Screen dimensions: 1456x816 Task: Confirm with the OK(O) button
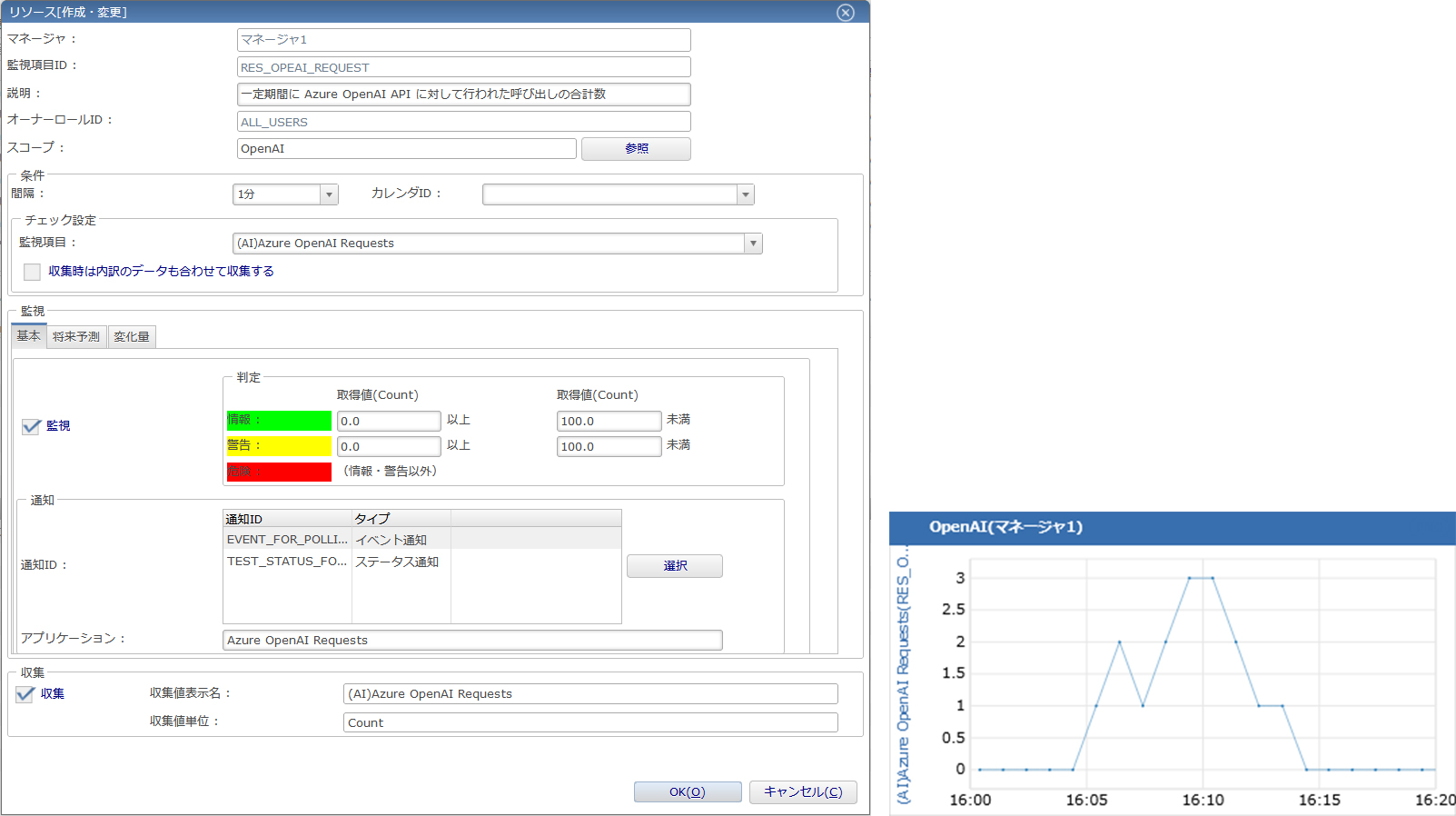688,792
